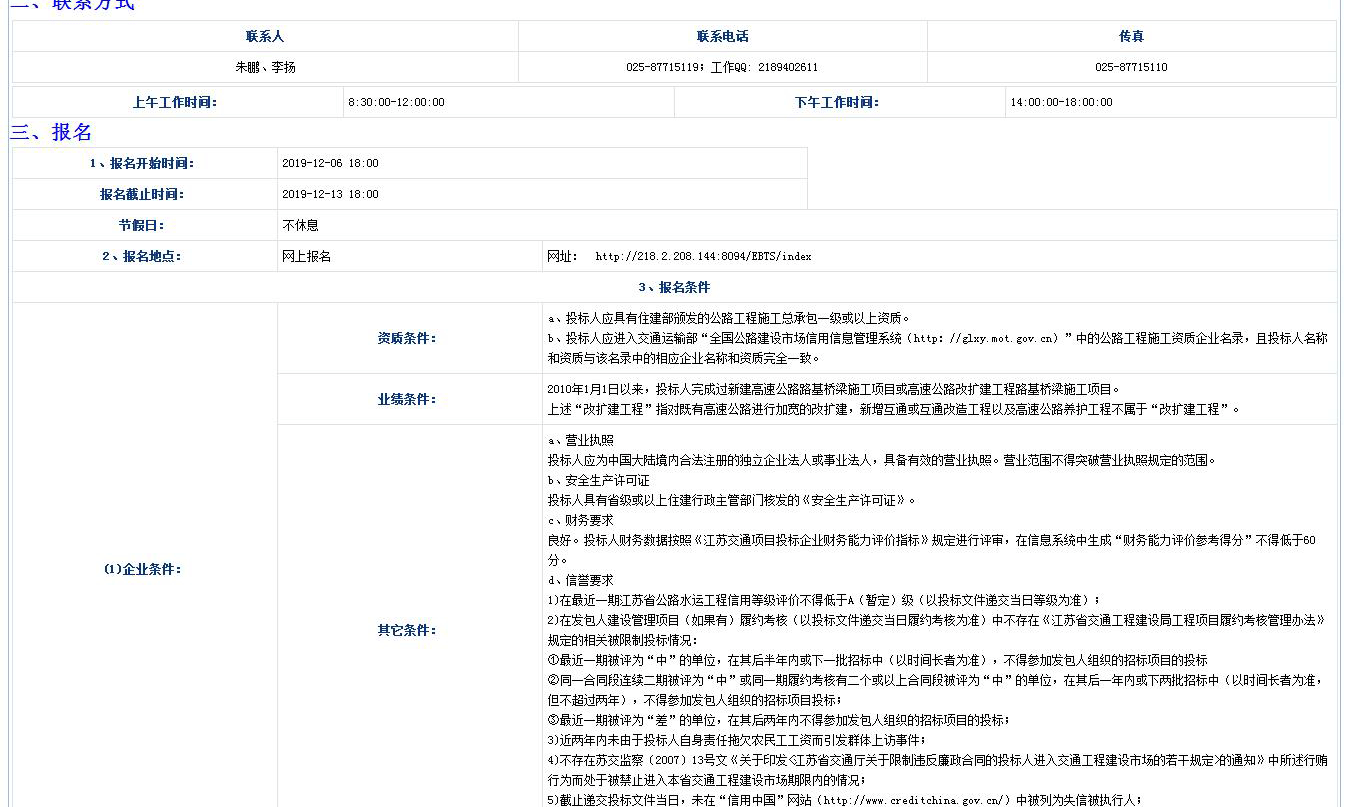The image size is (1349, 807).
Task: Select the b、安全生产许可证 line
Action: coord(598,480)
